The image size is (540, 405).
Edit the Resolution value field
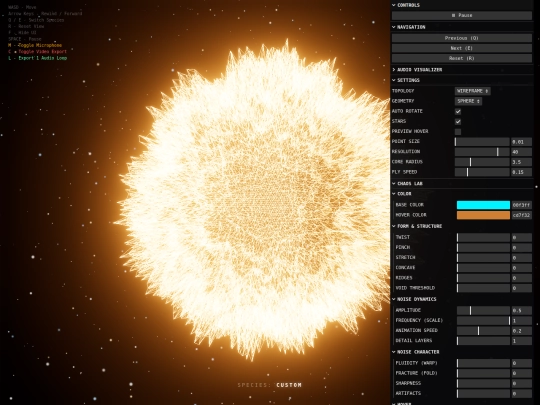(521, 152)
